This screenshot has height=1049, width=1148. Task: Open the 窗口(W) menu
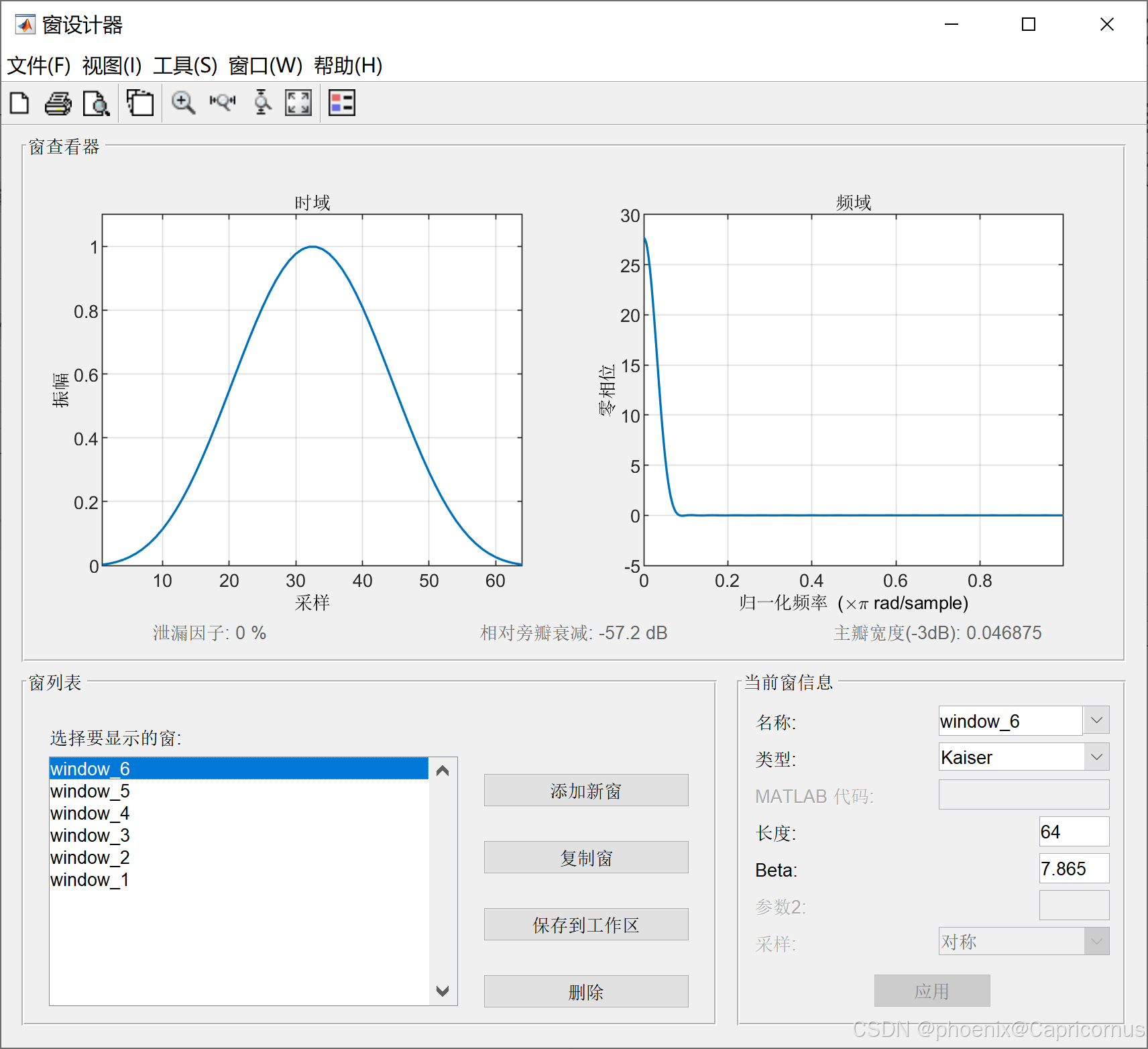[x=266, y=66]
